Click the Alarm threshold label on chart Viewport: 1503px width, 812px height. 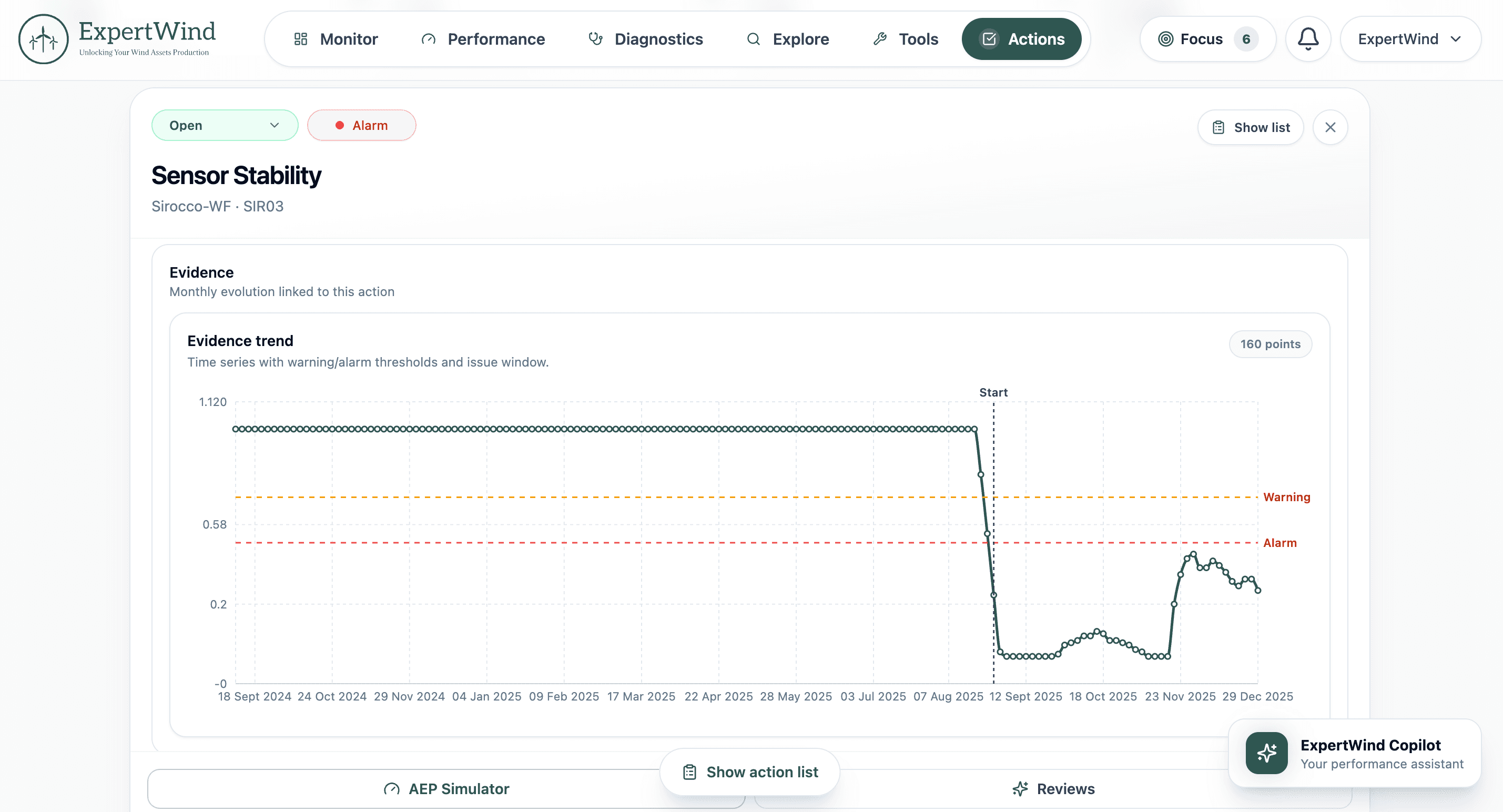pyautogui.click(x=1279, y=543)
